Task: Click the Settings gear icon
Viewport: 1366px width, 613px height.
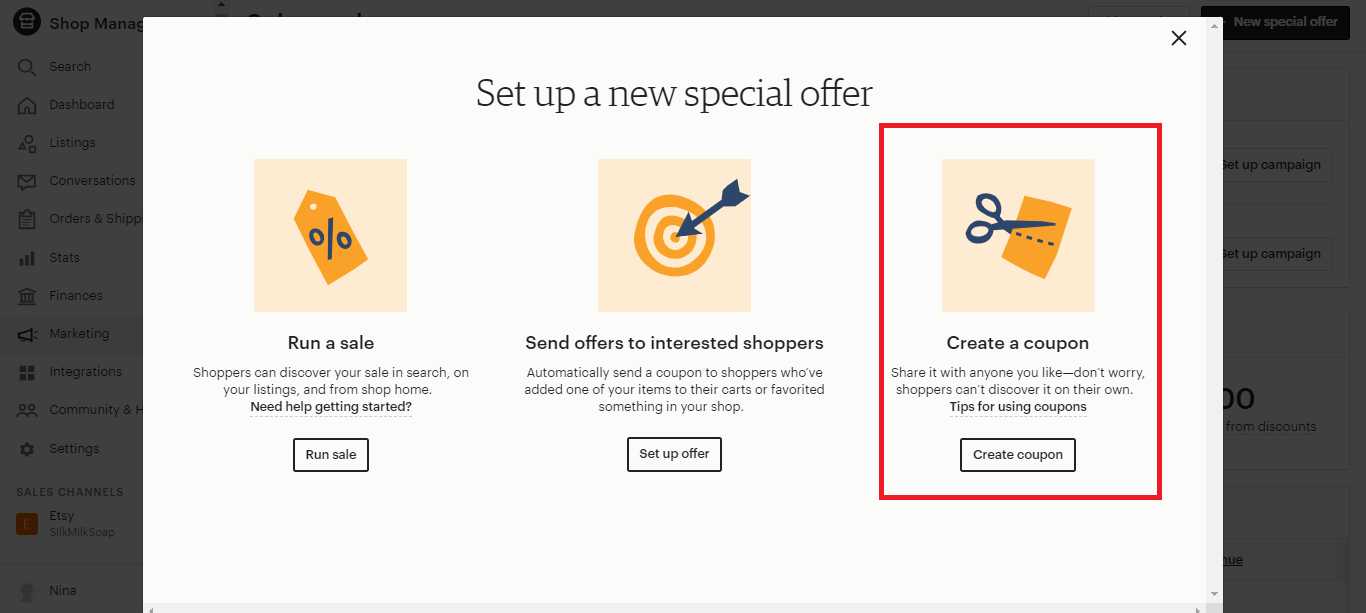Action: click(x=27, y=449)
